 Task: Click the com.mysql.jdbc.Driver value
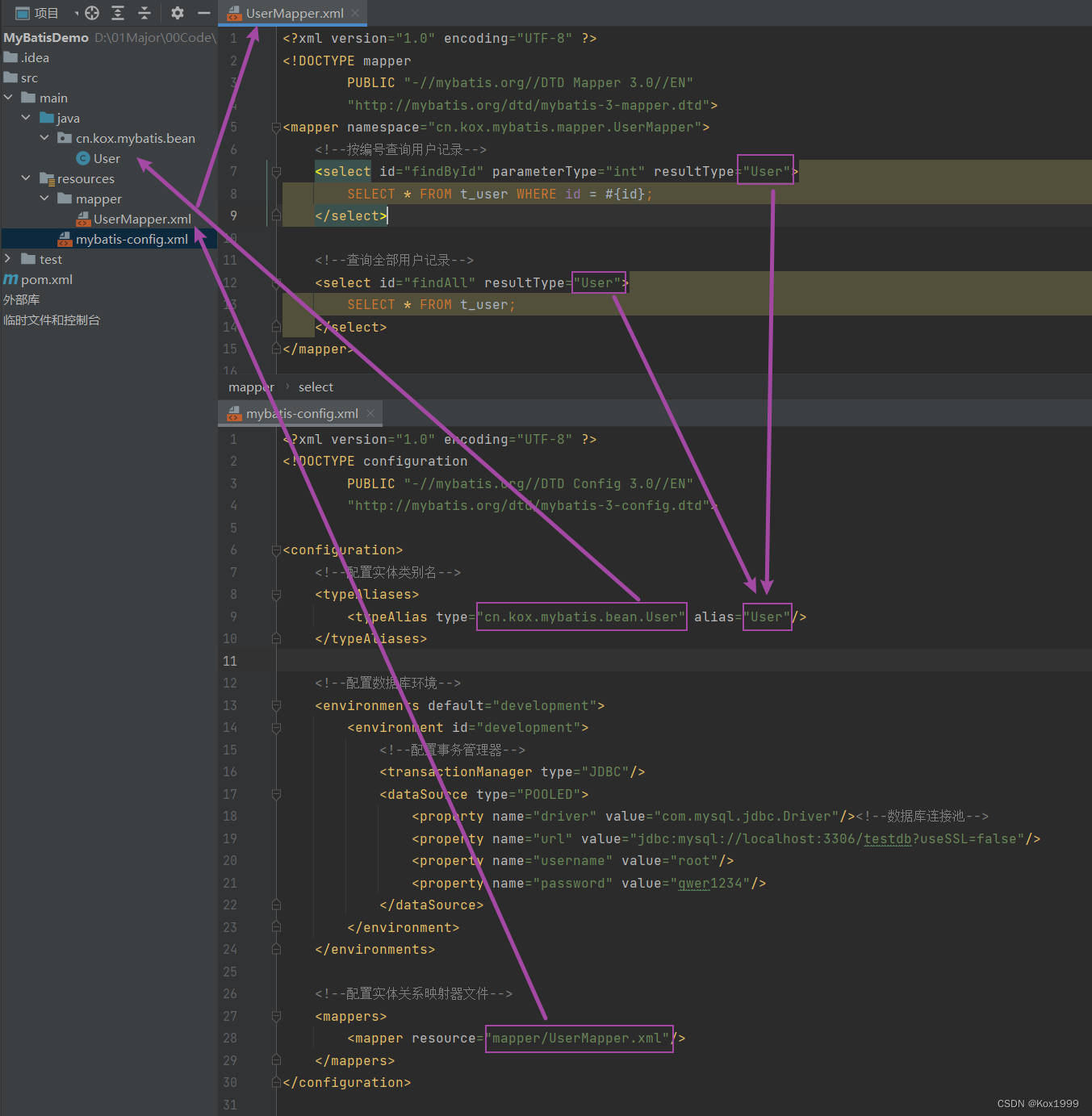pyautogui.click(x=747, y=817)
